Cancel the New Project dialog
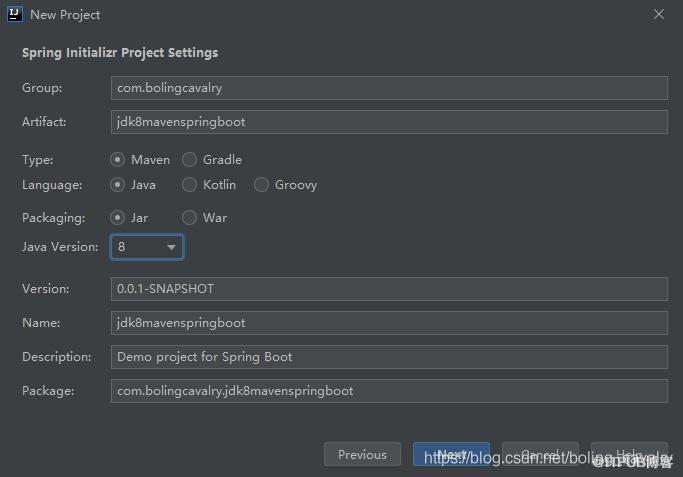Screen dimensions: 683x477 click(x=540, y=454)
